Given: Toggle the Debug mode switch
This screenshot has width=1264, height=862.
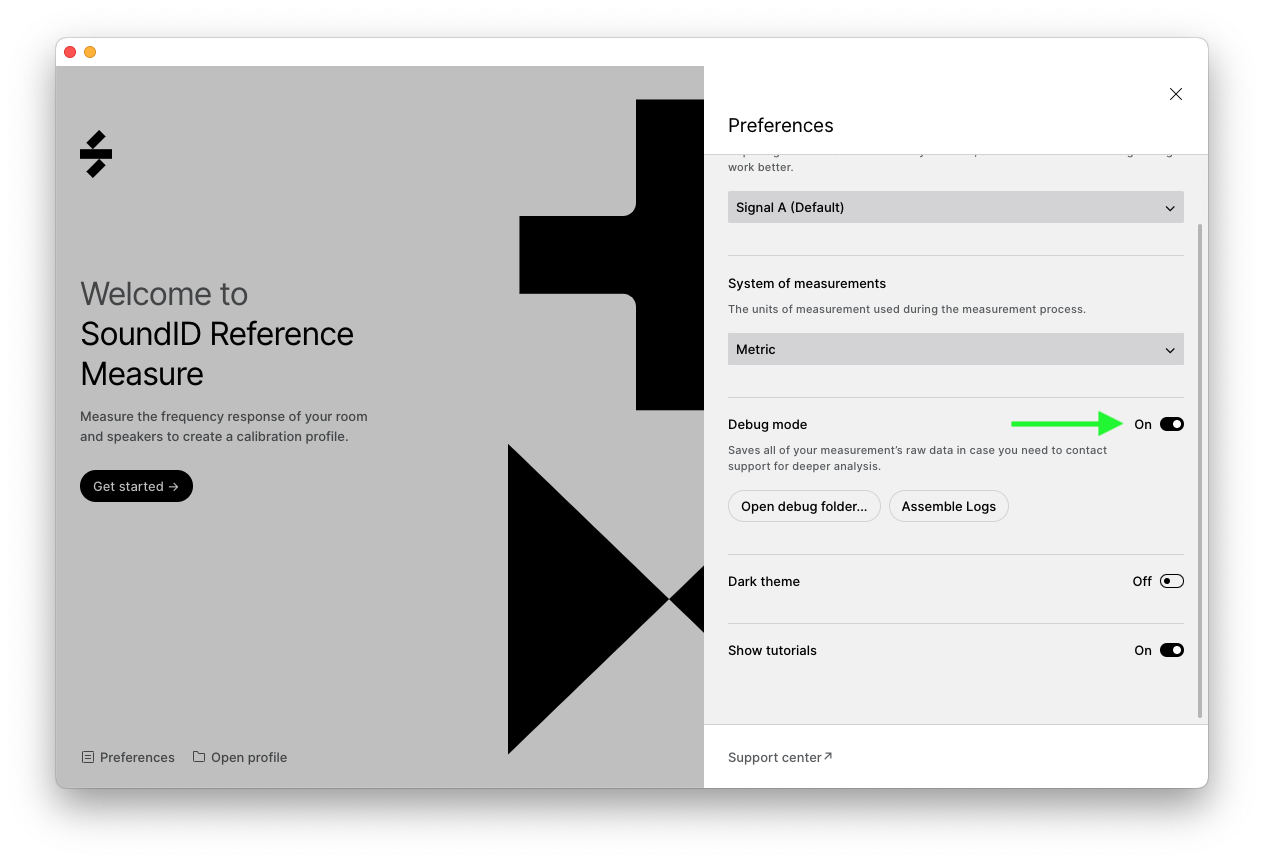Looking at the screenshot, I should pyautogui.click(x=1172, y=424).
